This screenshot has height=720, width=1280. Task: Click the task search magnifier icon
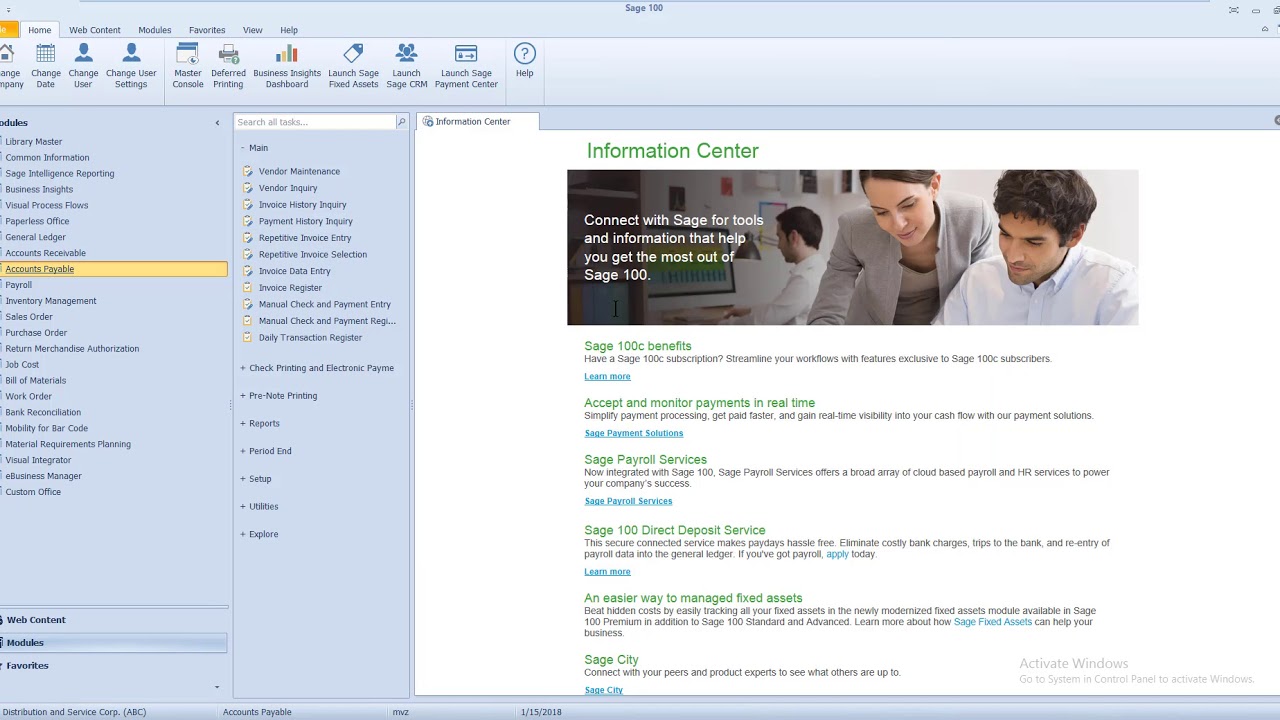(x=402, y=122)
